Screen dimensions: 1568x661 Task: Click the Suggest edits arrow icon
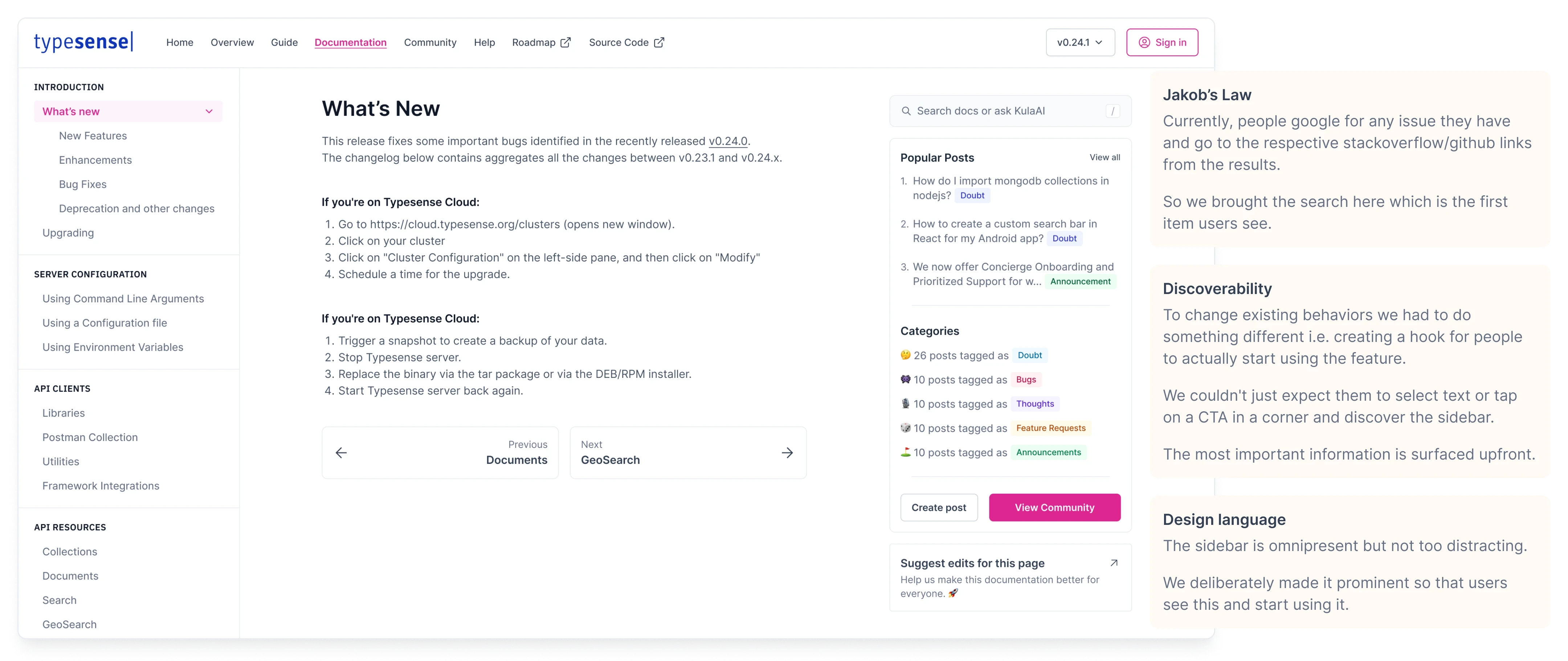coord(1114,563)
